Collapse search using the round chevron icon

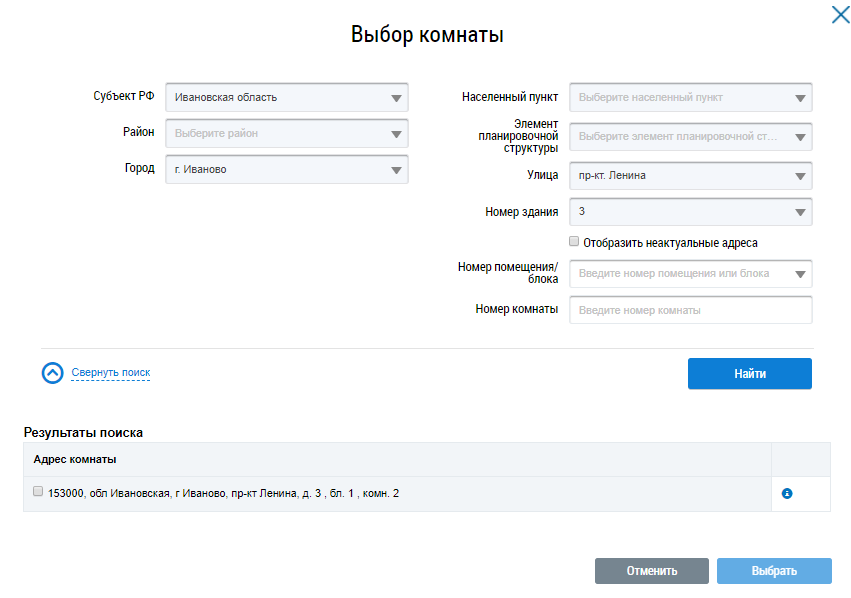click(52, 373)
